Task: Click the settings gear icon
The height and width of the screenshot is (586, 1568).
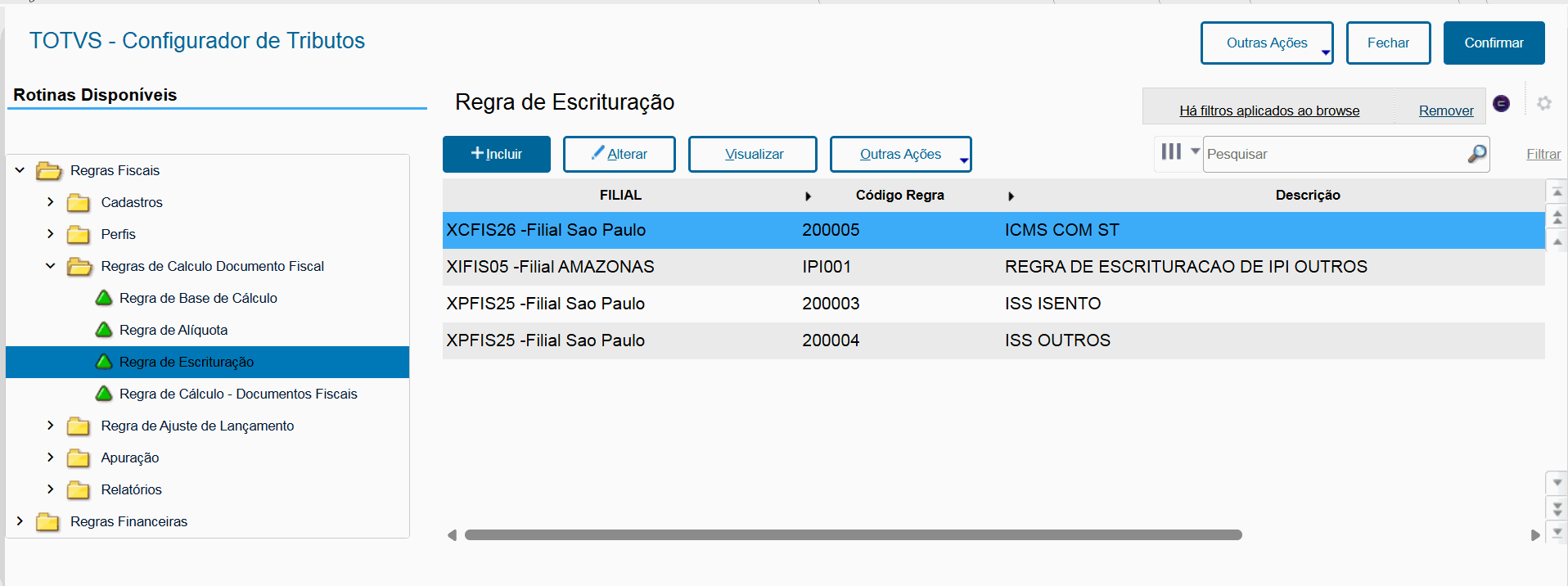Action: (1543, 103)
